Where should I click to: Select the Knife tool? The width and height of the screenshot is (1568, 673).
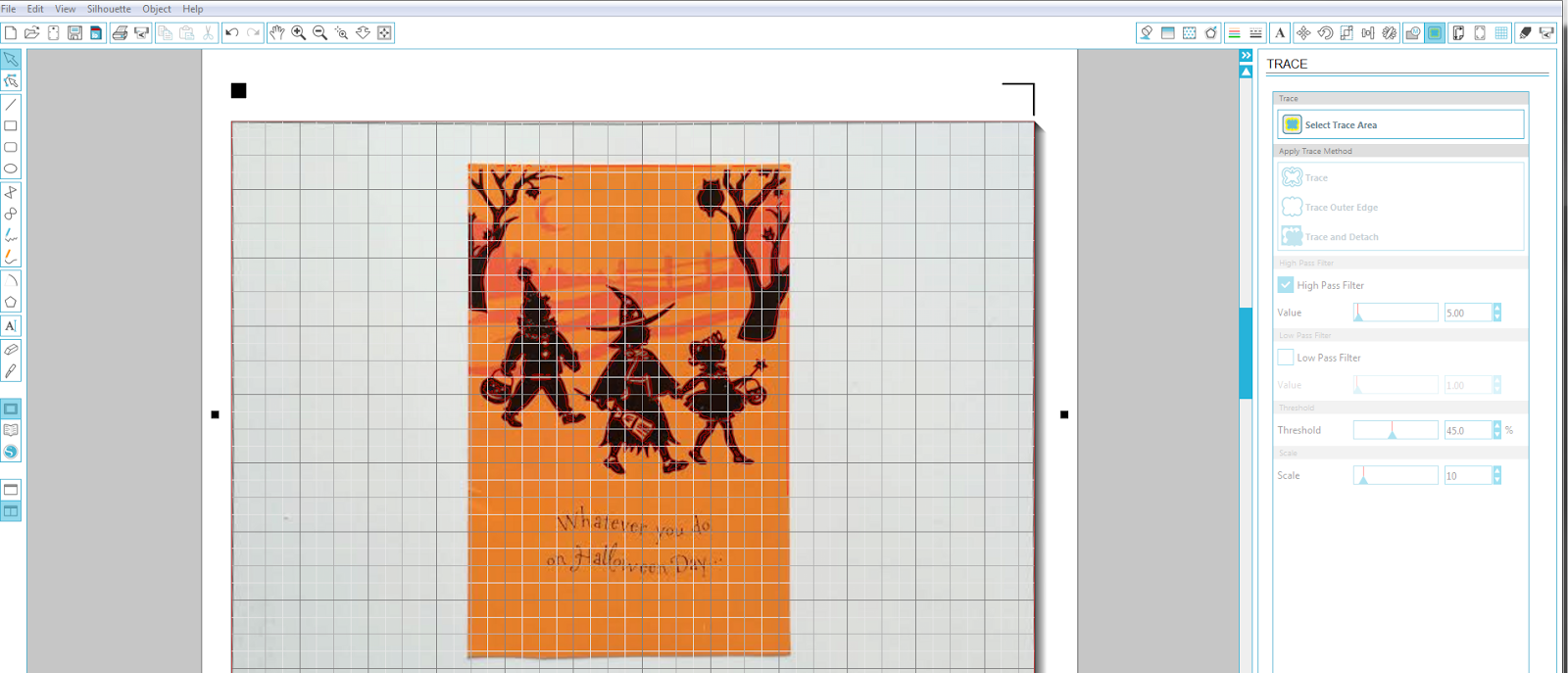(11, 371)
